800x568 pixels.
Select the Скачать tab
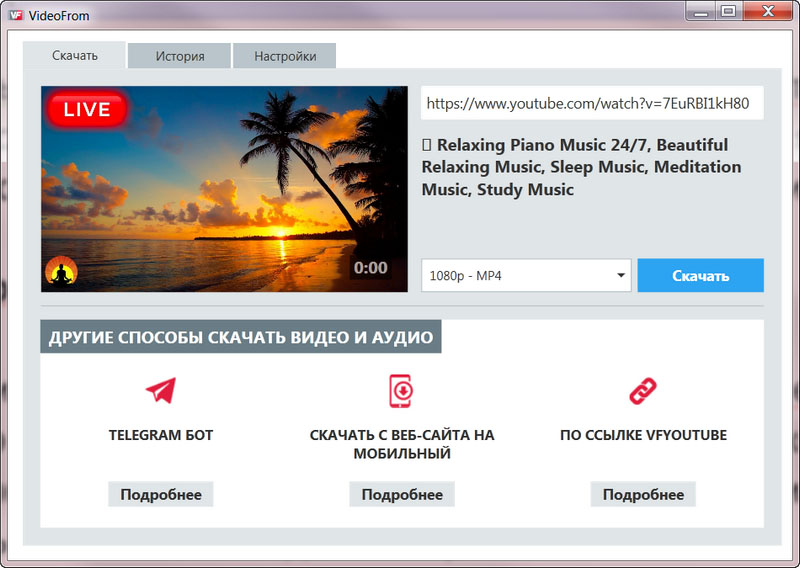click(74, 55)
